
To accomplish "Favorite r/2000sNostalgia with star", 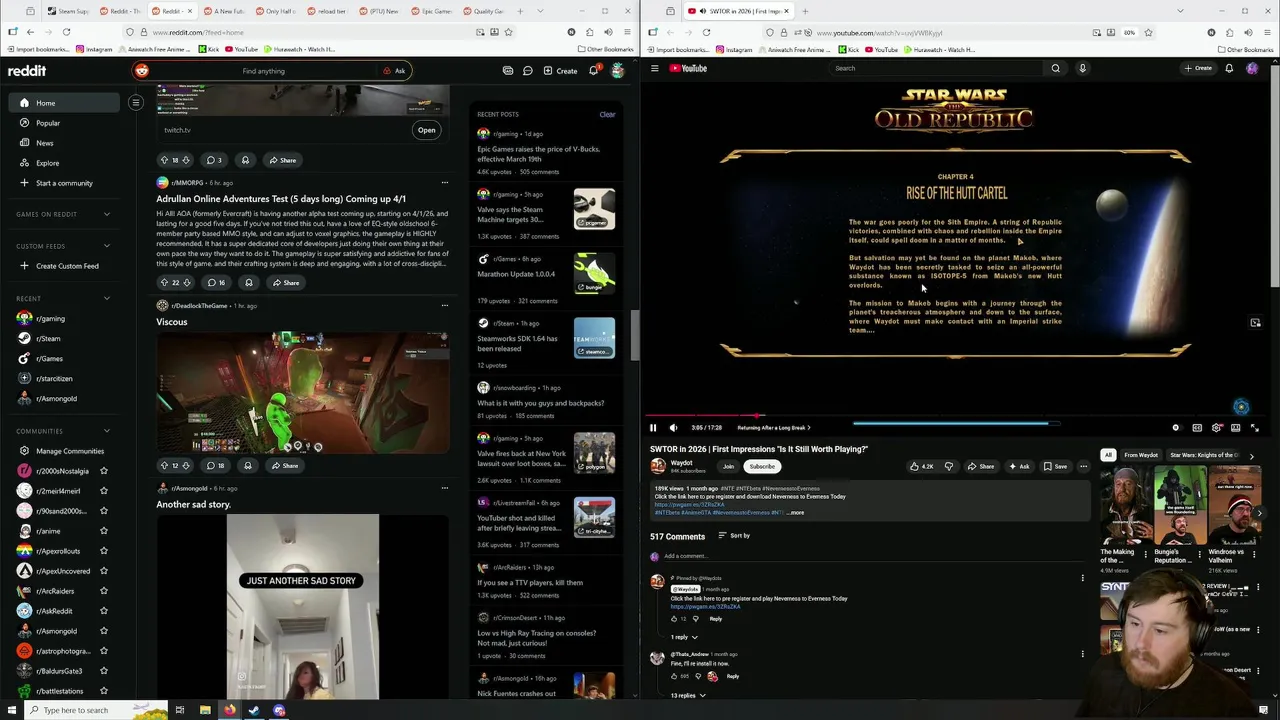I will point(103,471).
